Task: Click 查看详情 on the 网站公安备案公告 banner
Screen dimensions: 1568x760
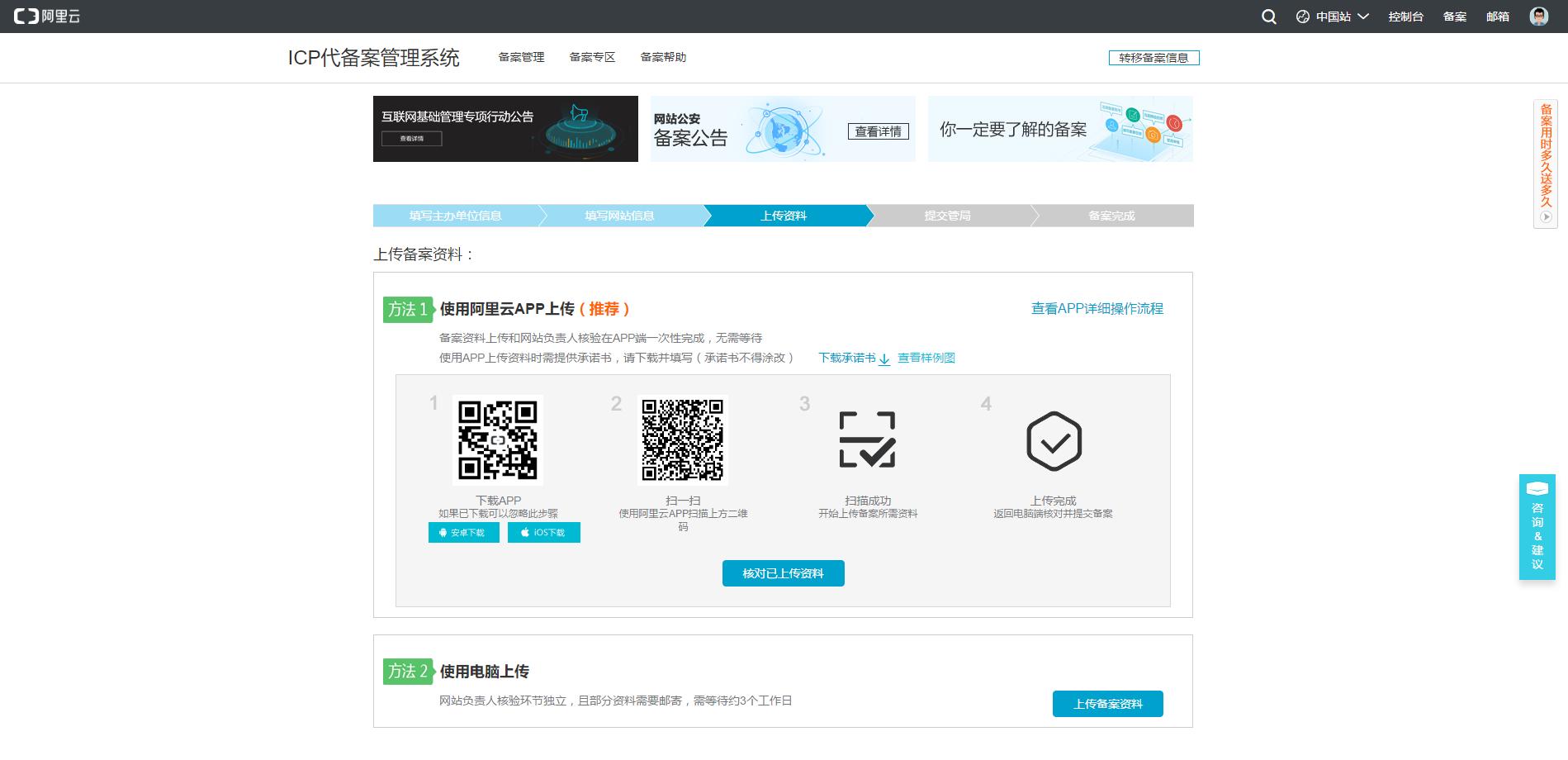Action: tap(879, 131)
